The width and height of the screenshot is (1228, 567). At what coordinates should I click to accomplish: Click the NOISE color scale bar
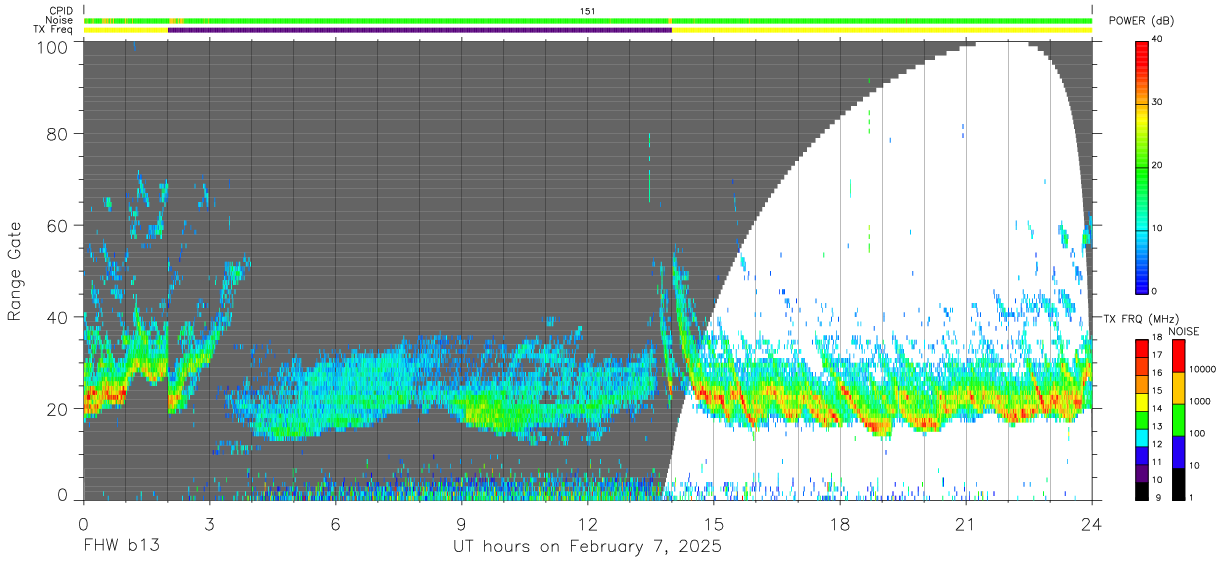click(x=1179, y=419)
